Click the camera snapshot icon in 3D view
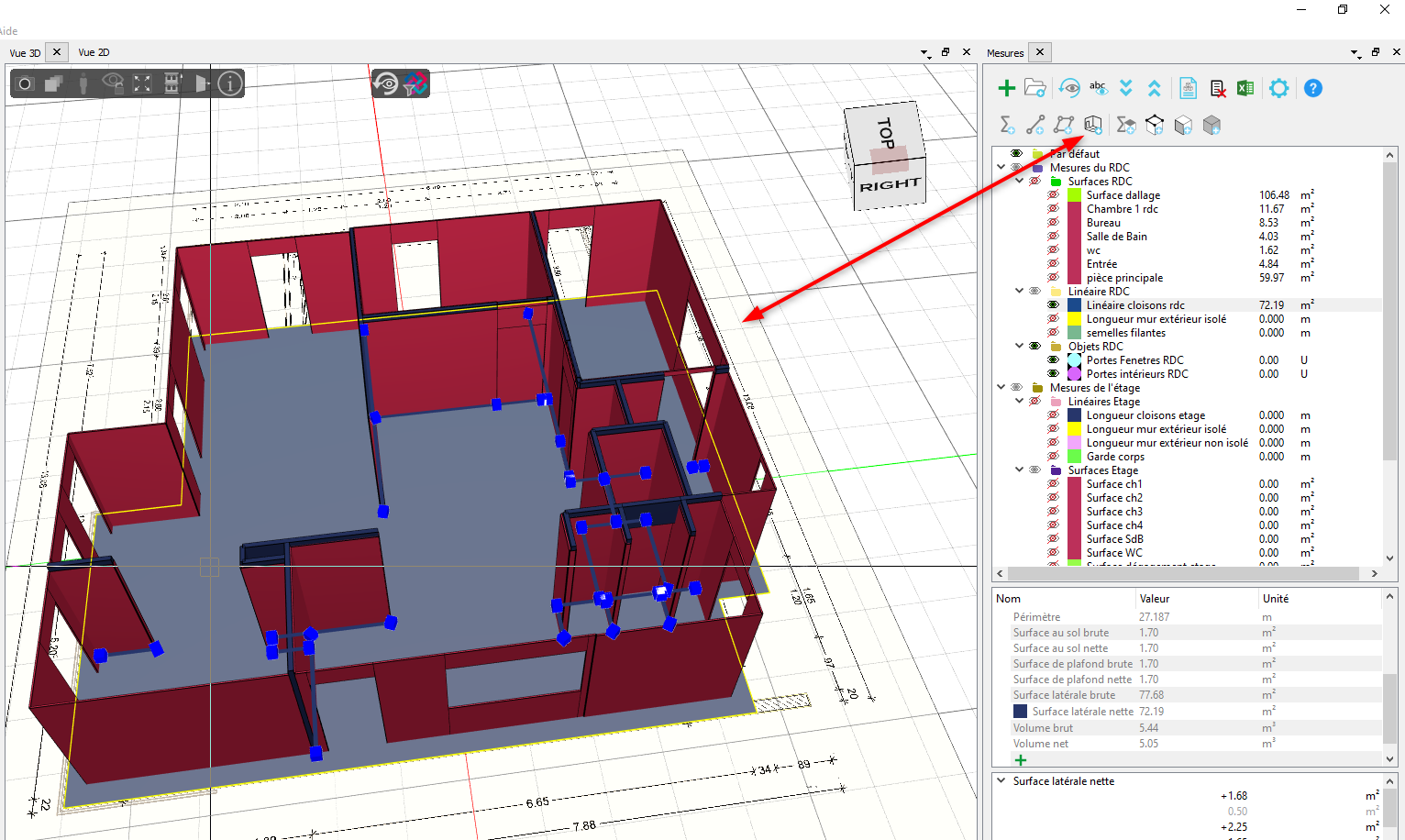 [25, 83]
